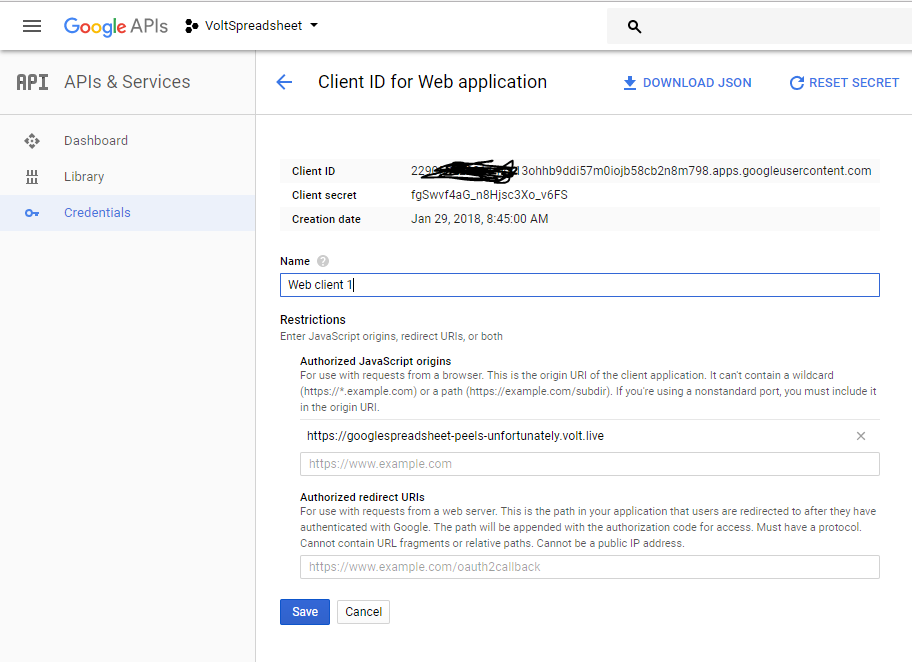The image size is (912, 662).
Task: Click the Client secret value
Action: pos(489,195)
